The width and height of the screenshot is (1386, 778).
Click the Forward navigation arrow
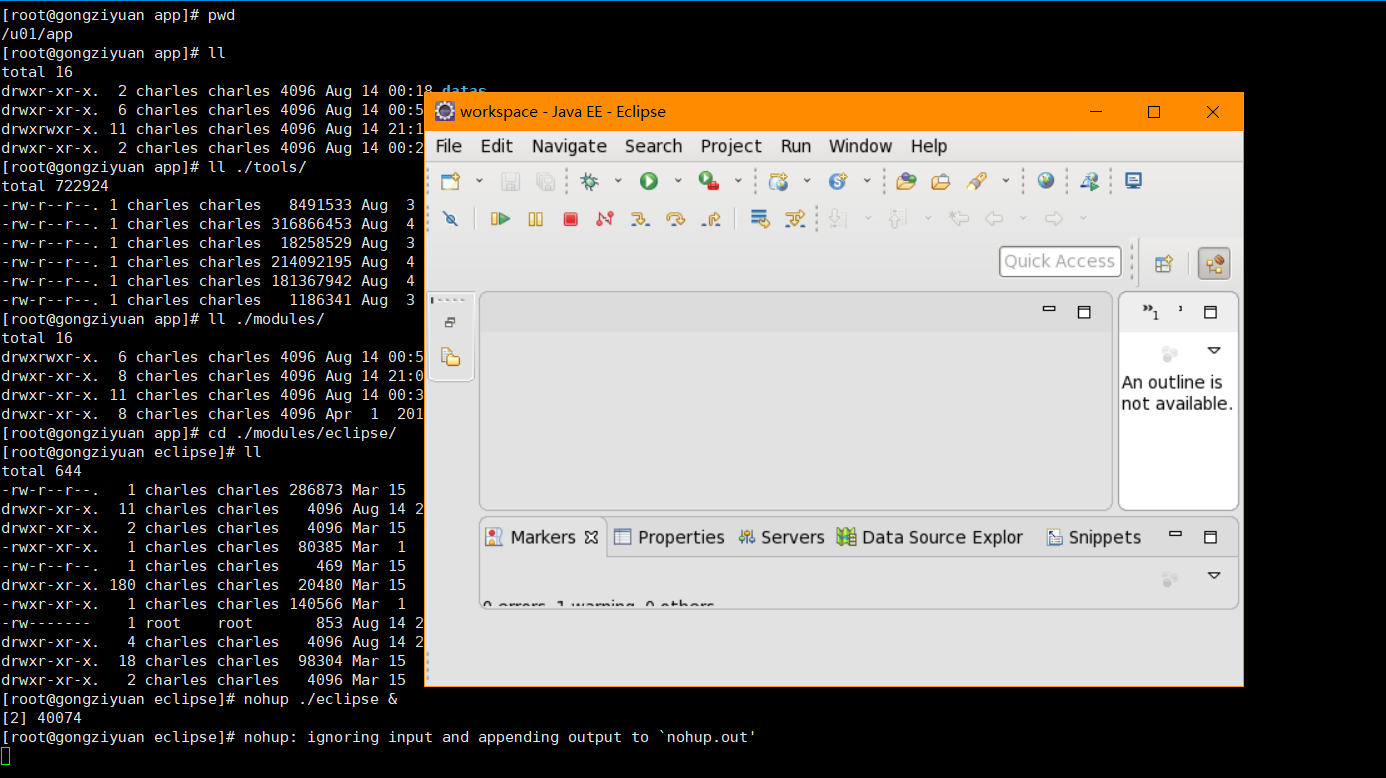point(1053,218)
